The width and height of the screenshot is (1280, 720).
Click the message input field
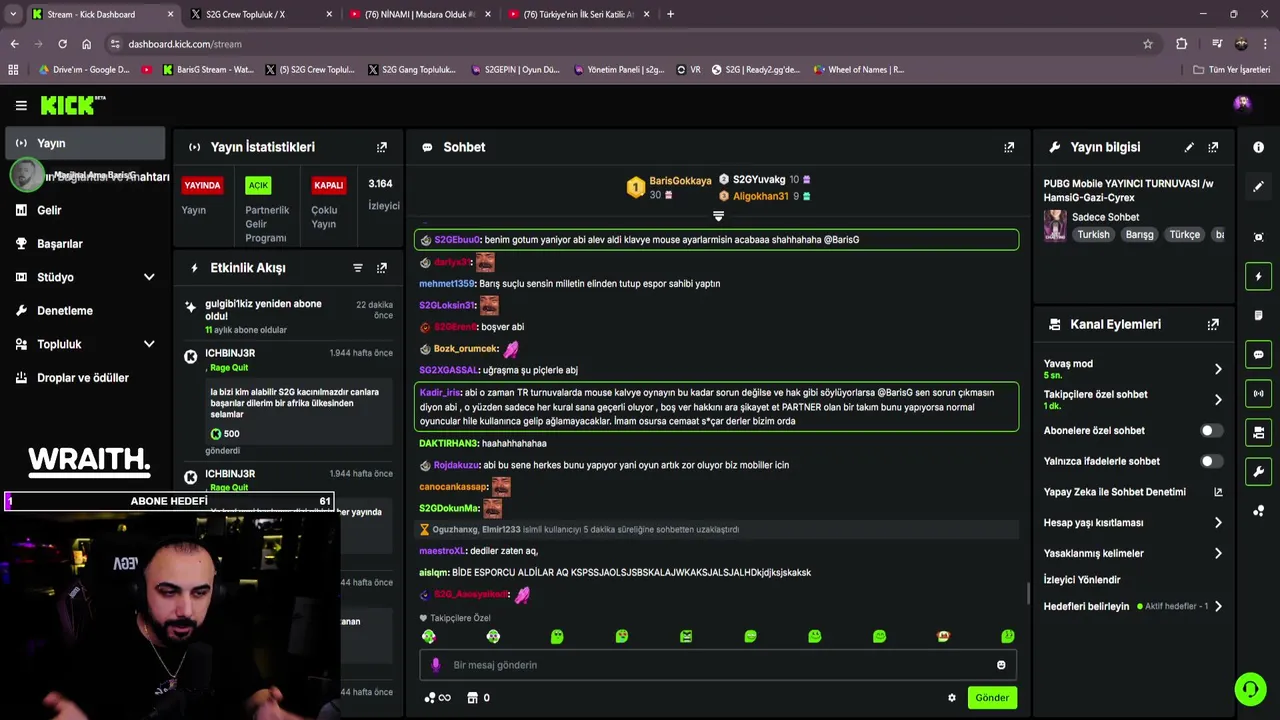pos(718,665)
